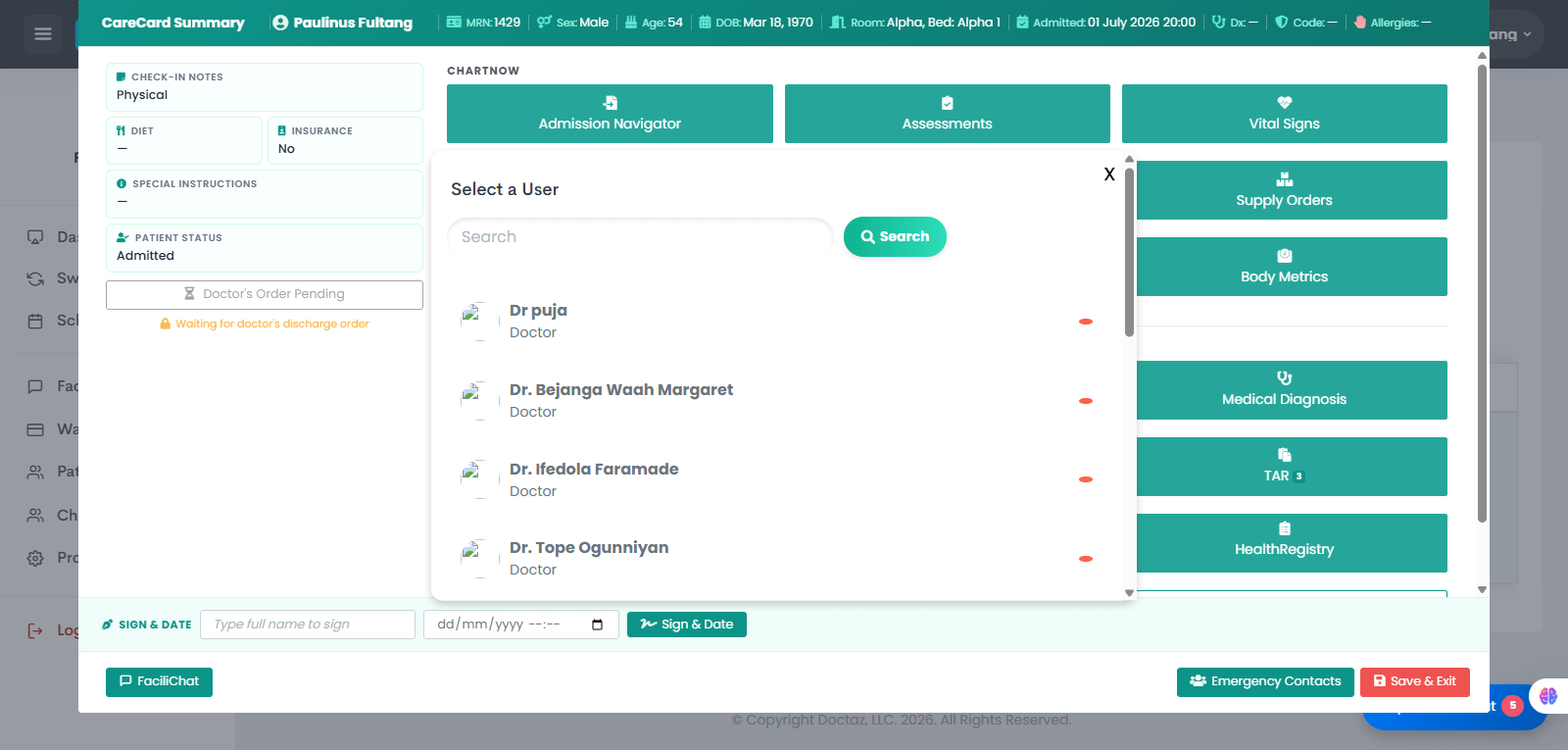The image size is (1568, 750).
Task: Open the Assessments tile
Action: point(947,114)
